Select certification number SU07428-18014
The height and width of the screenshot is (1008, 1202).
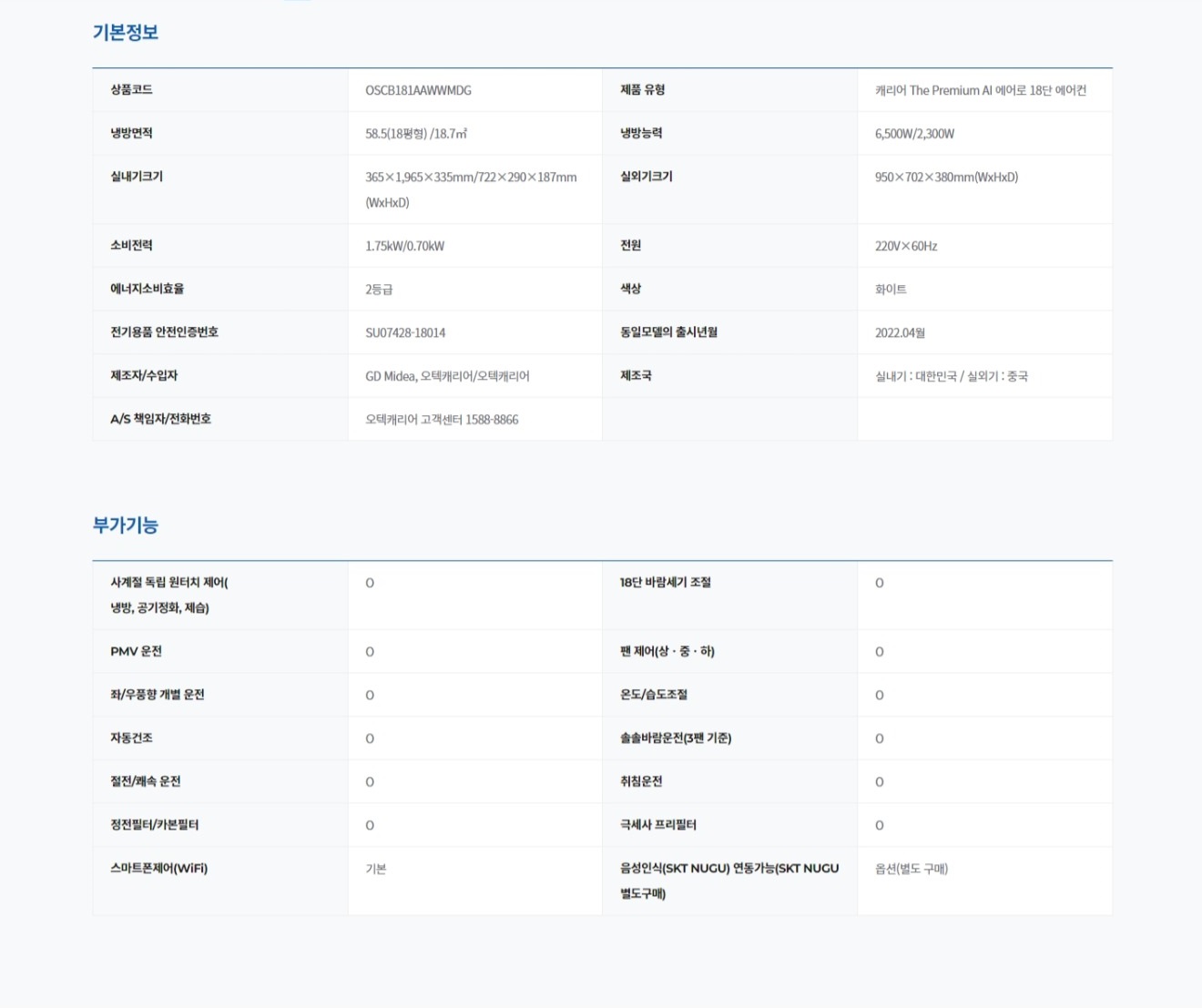pos(405,332)
